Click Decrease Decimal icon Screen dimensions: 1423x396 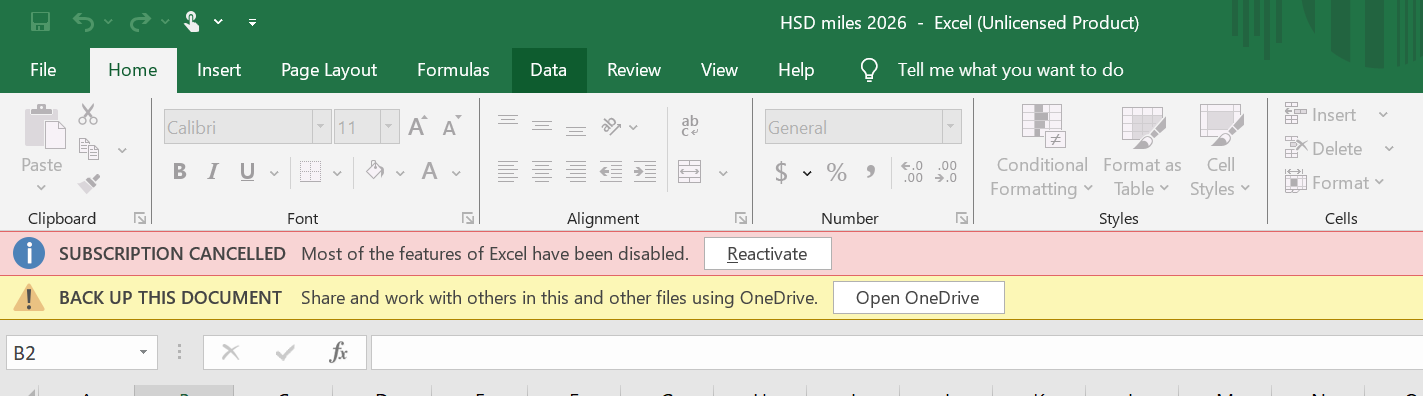(946, 172)
